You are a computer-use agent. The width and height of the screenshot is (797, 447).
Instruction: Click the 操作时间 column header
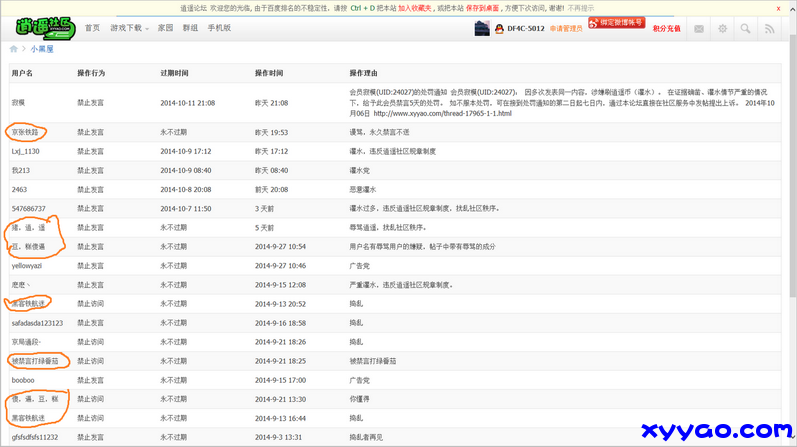point(269,73)
